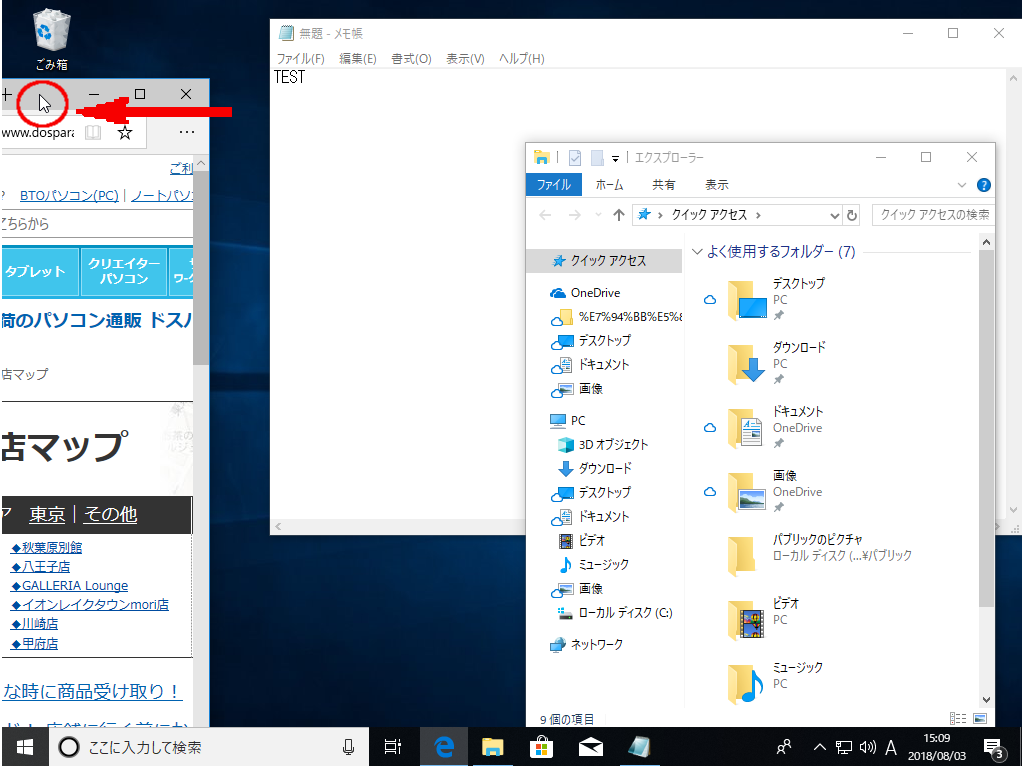Click タブレット category button on webpage

coord(40,272)
